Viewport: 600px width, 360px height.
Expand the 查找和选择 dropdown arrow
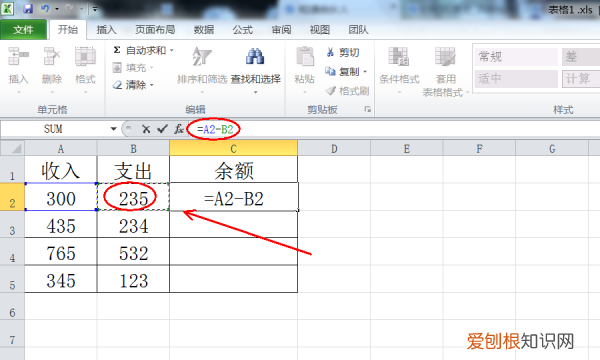[256, 92]
